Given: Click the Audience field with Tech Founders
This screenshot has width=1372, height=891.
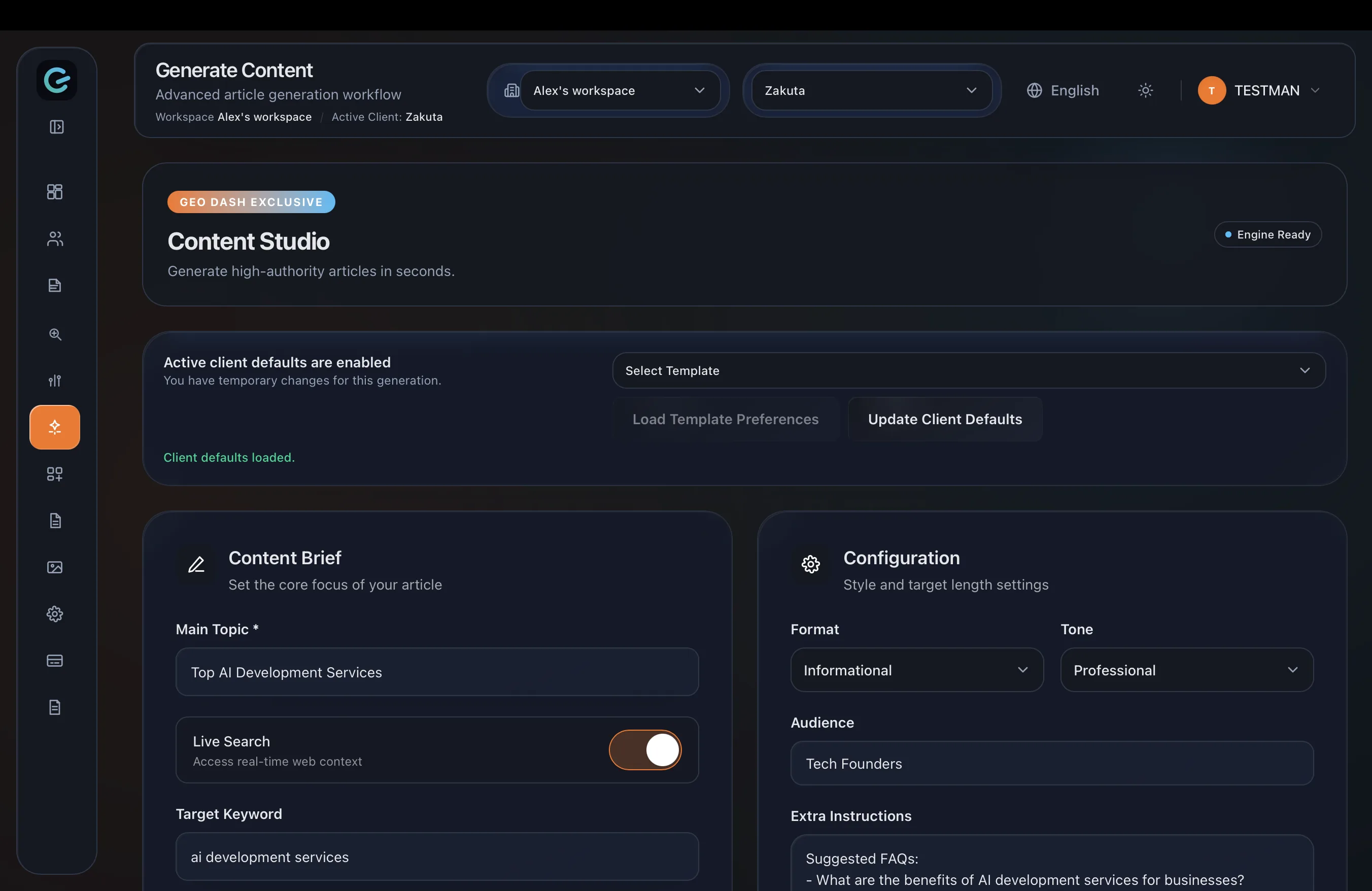Looking at the screenshot, I should [x=1051, y=763].
